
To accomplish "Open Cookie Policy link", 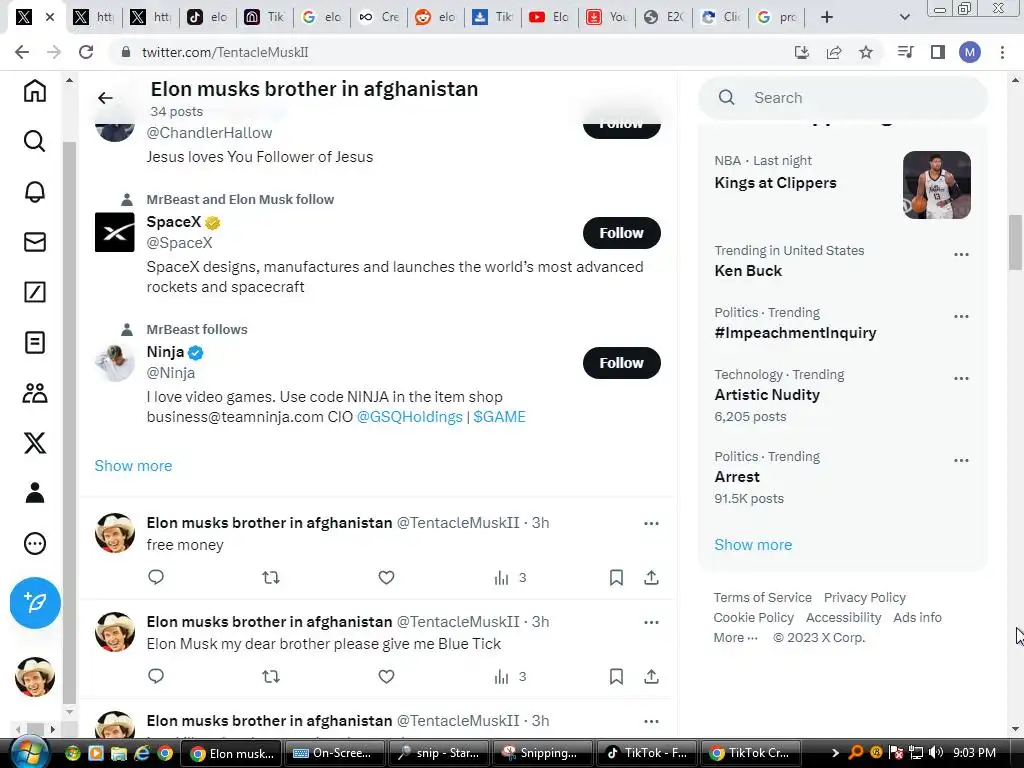I will pos(753,618).
